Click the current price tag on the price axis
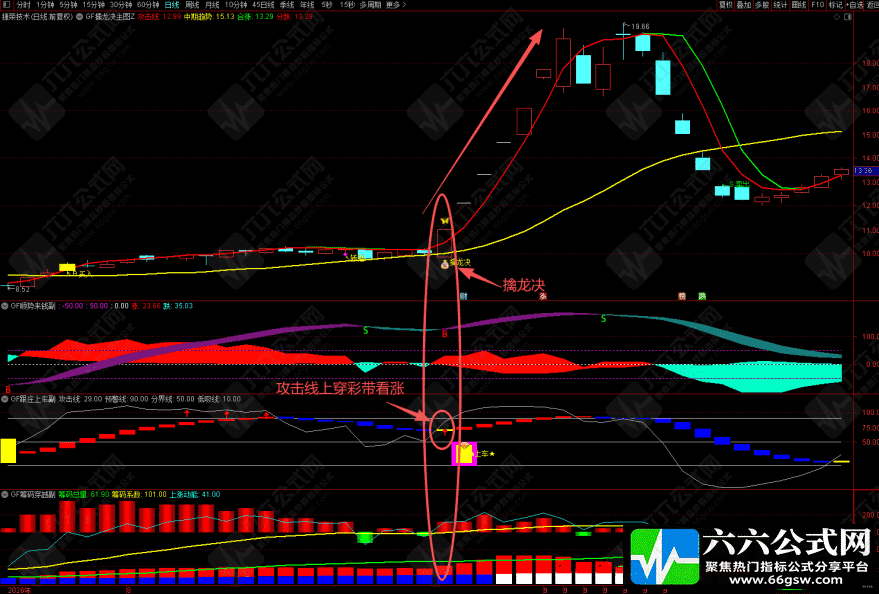The height and width of the screenshot is (594, 879). (x=866, y=170)
